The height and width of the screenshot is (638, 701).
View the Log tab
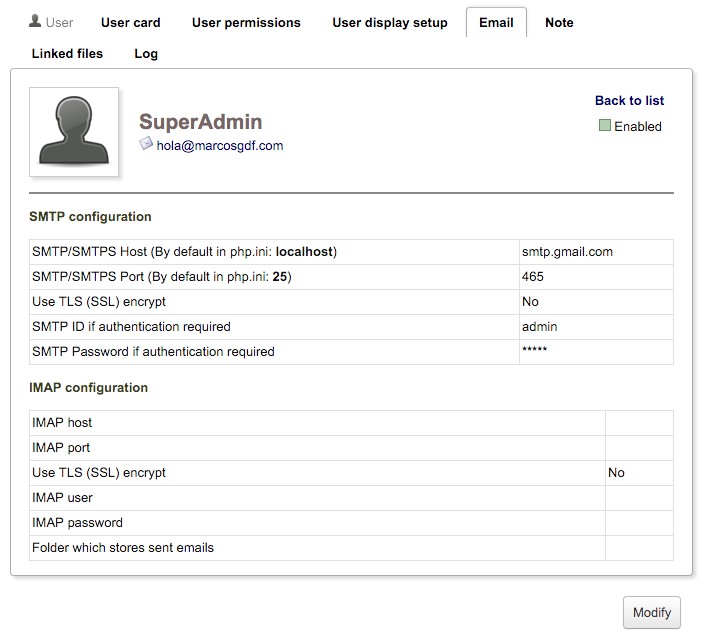146,53
